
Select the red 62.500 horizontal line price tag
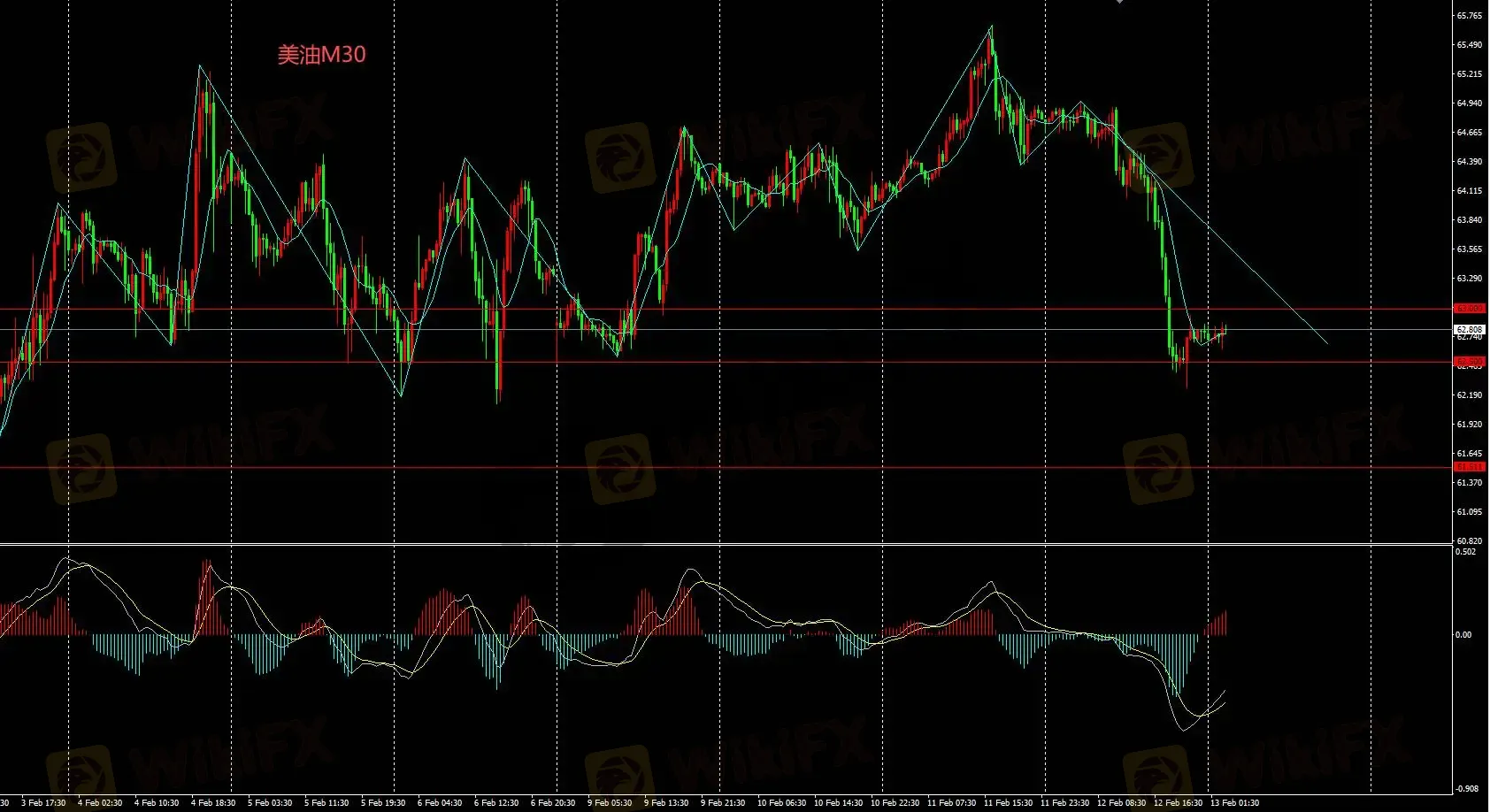point(1470,361)
